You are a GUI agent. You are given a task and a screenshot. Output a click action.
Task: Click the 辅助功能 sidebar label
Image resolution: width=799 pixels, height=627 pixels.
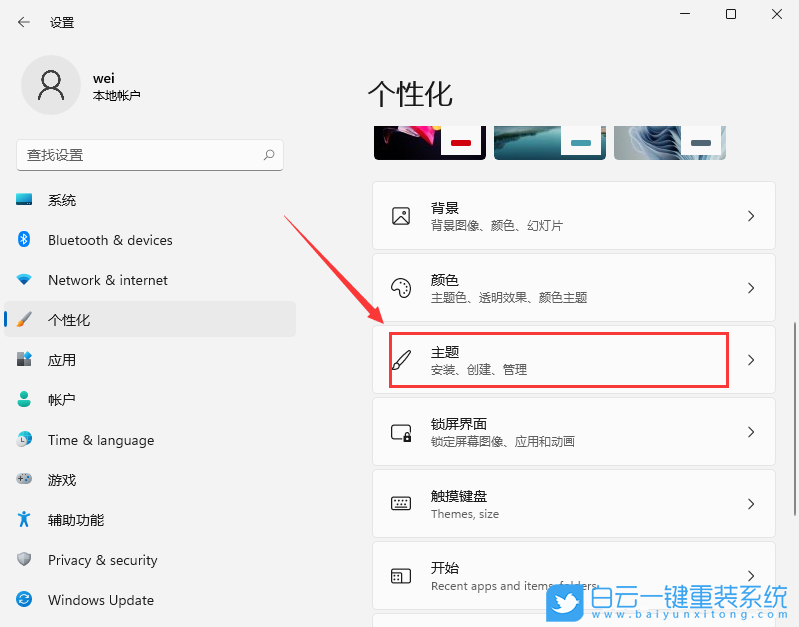(76, 520)
